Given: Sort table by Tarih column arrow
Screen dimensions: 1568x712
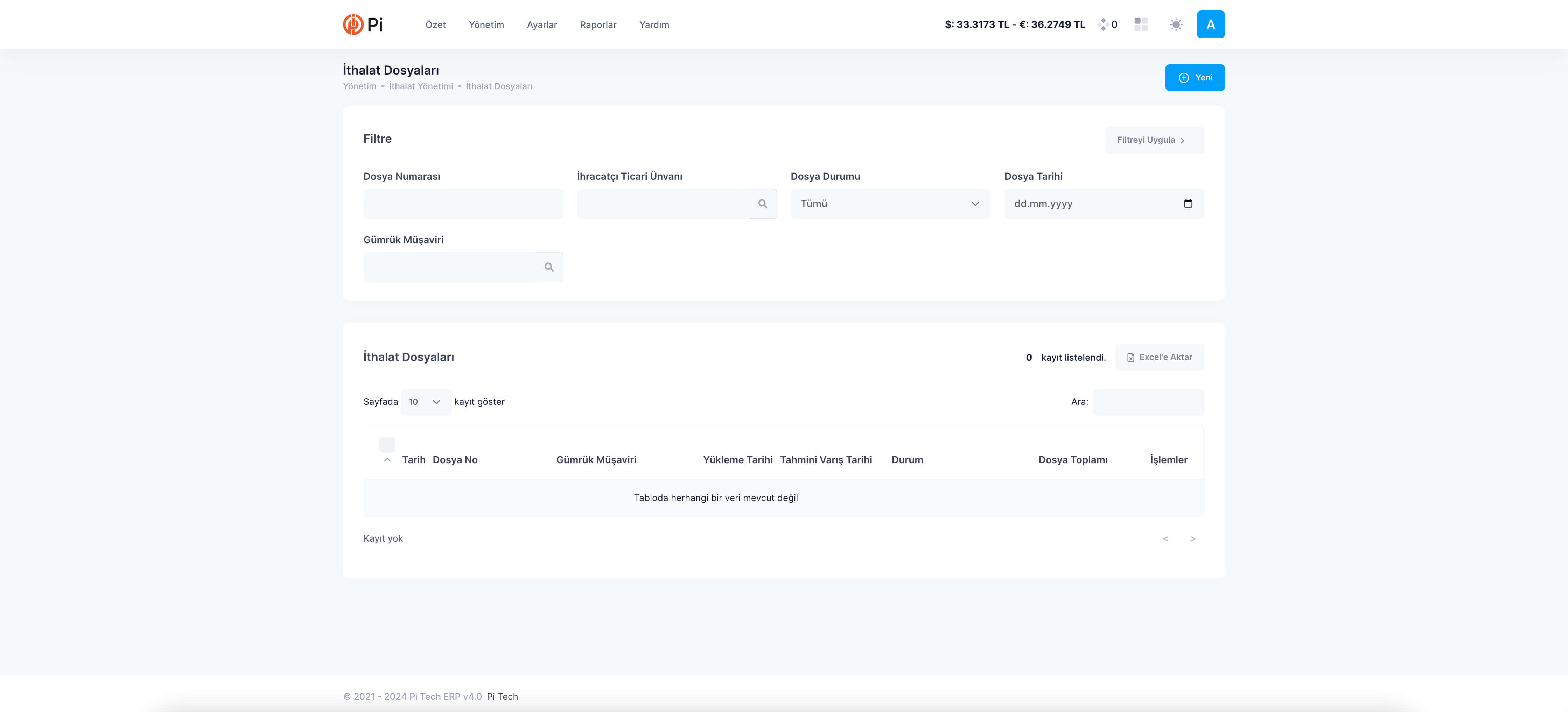Looking at the screenshot, I should (387, 460).
